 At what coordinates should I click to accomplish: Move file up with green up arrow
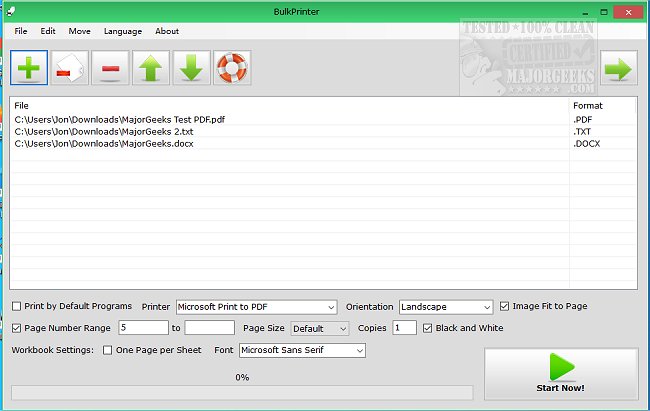pyautogui.click(x=151, y=68)
